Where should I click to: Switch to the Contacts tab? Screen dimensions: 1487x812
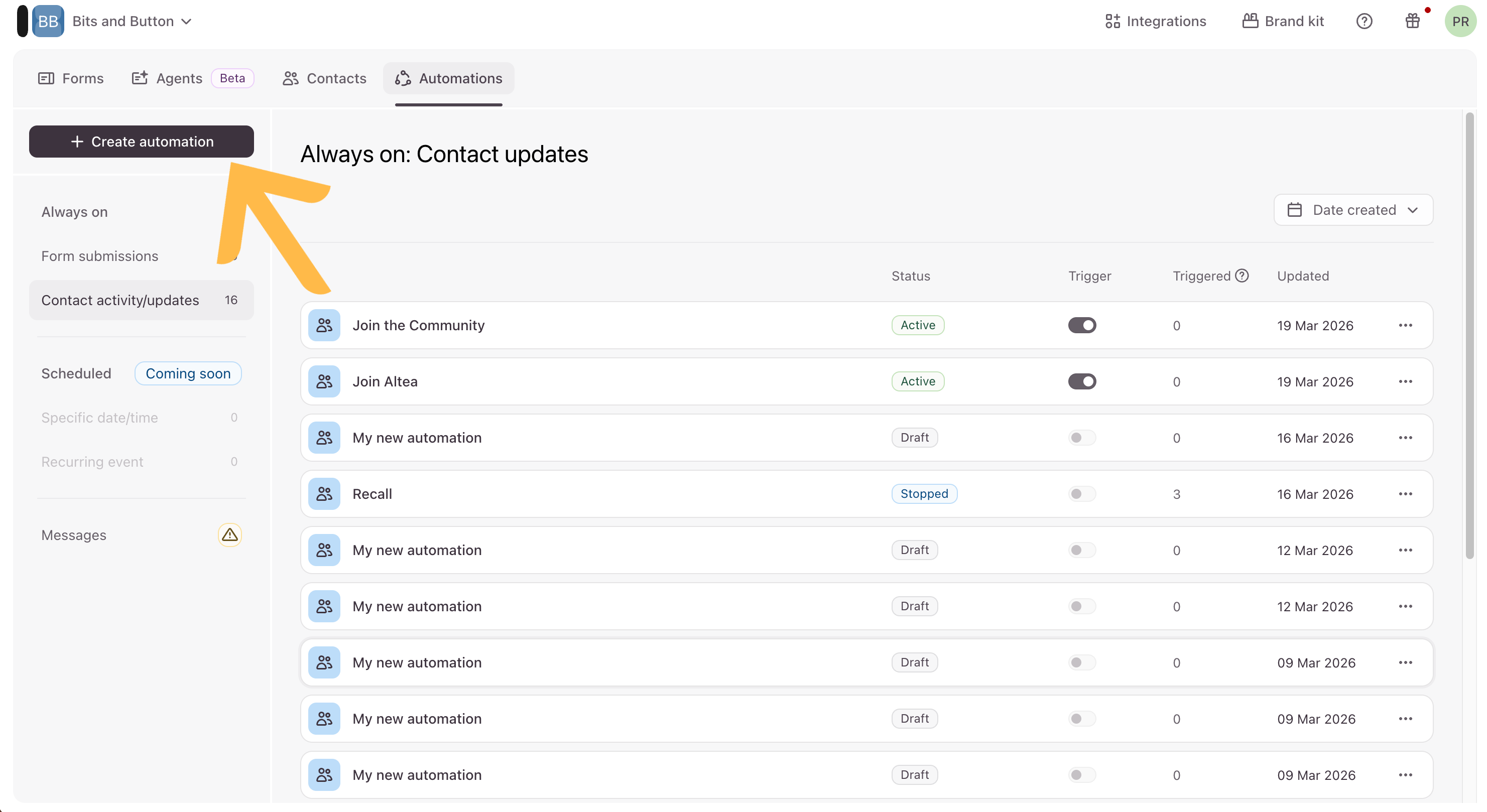pos(324,78)
